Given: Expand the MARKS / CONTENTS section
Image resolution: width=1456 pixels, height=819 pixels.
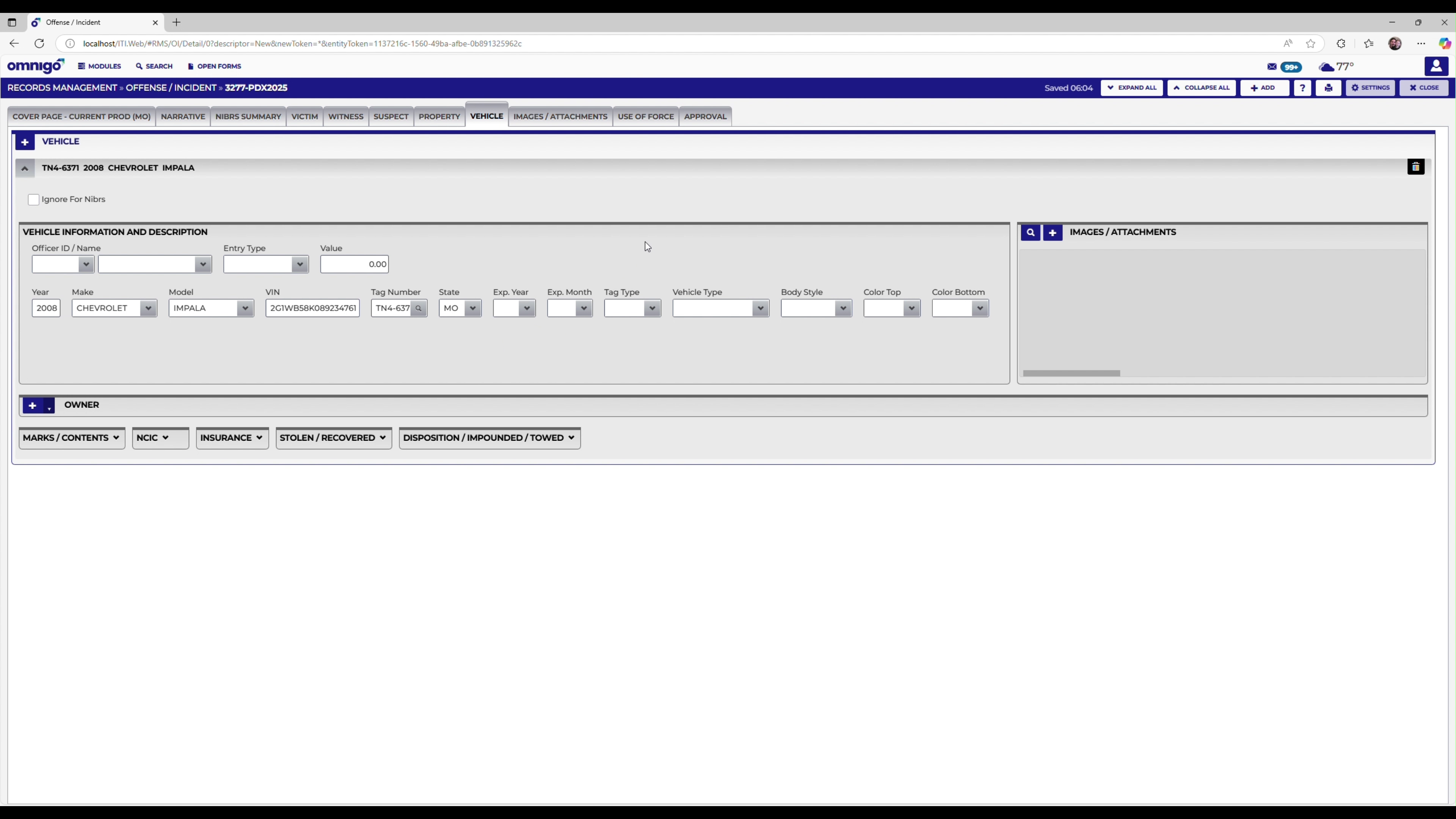Looking at the screenshot, I should pos(71,438).
